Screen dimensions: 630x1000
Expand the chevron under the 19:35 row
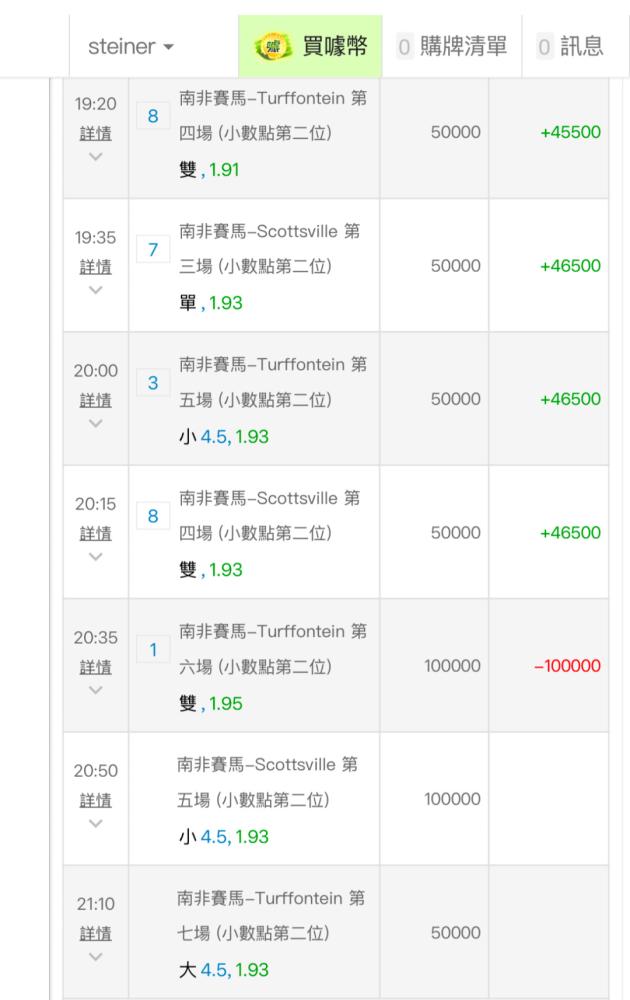tap(96, 289)
